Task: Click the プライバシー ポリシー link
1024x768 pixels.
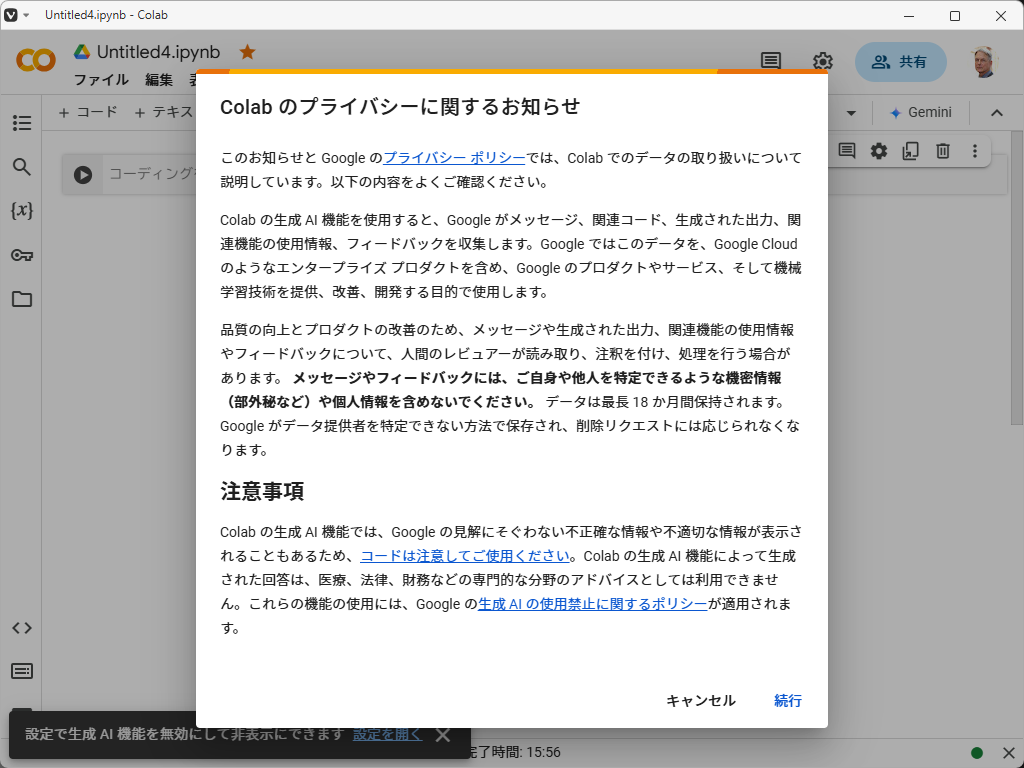Action: pyautogui.click(x=454, y=158)
